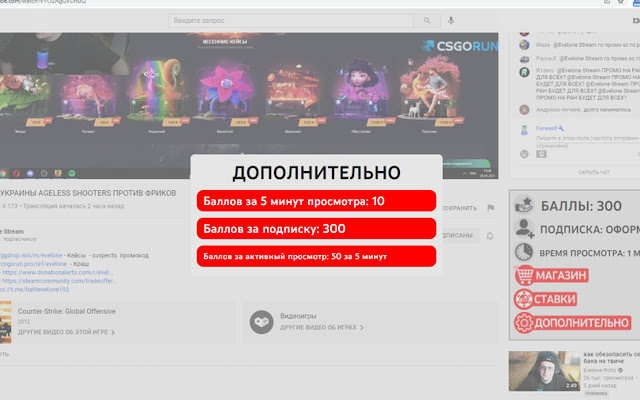
Task: Open the recommended video thumbnail with 2:49
Action: coord(544,371)
